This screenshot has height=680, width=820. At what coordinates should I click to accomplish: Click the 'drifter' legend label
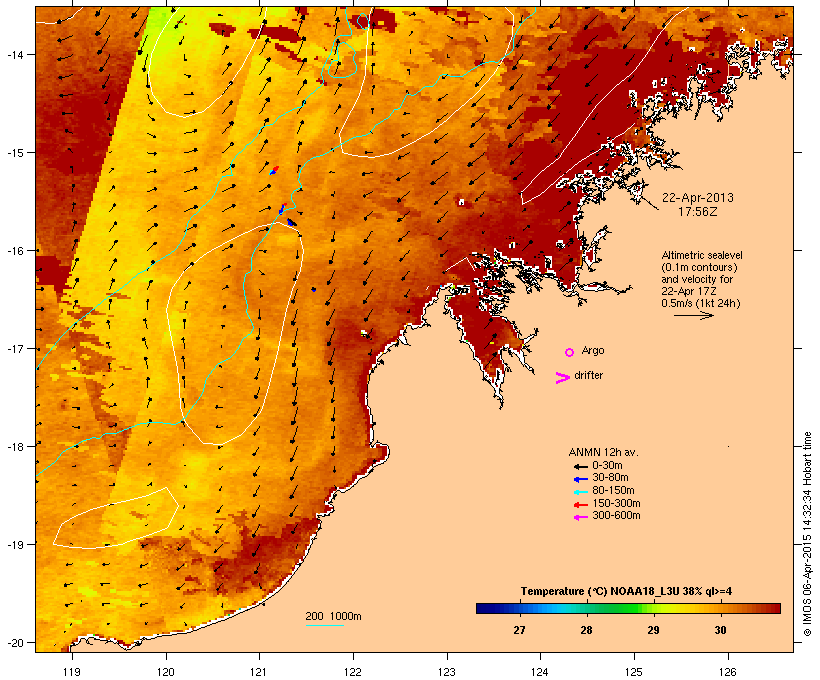click(588, 375)
